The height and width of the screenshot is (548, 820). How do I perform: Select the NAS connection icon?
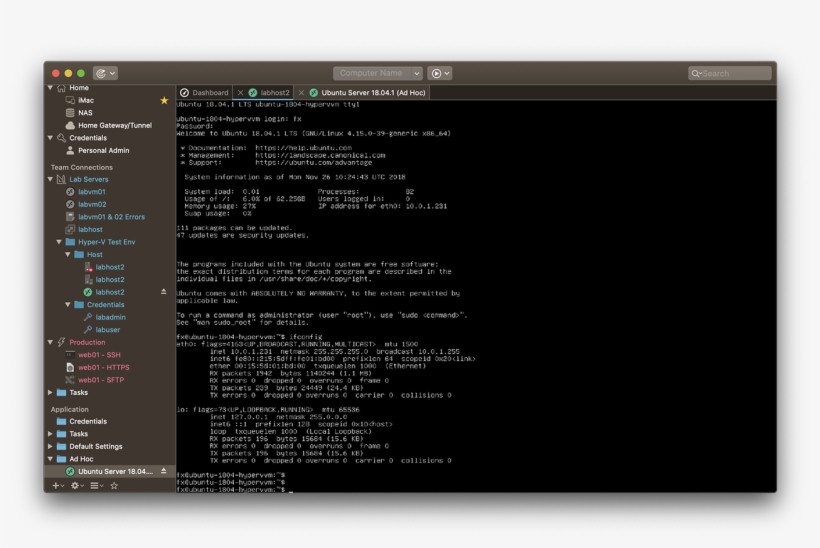pyautogui.click(x=70, y=112)
